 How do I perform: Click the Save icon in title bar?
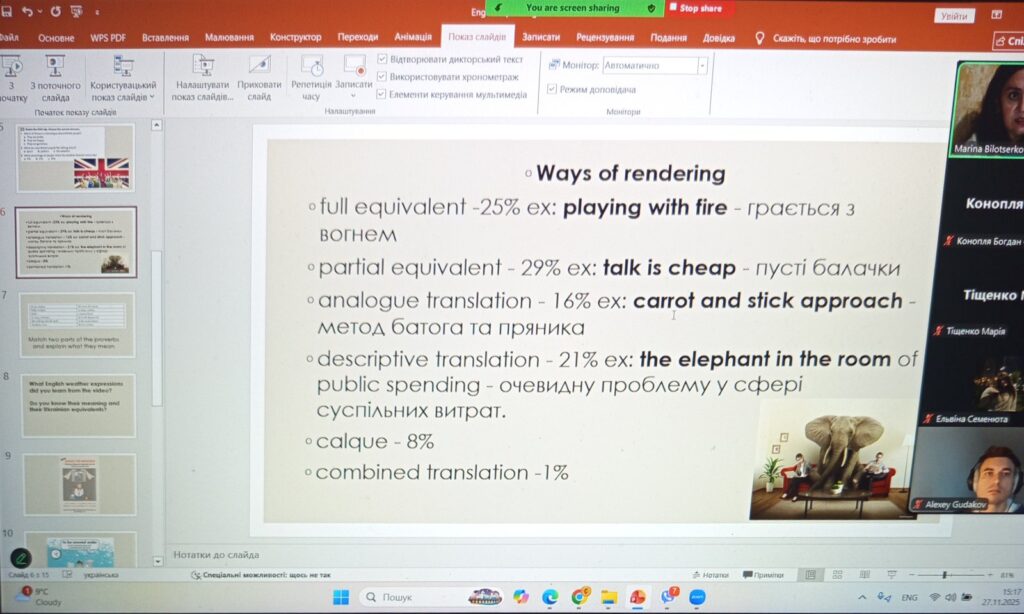(x=6, y=12)
